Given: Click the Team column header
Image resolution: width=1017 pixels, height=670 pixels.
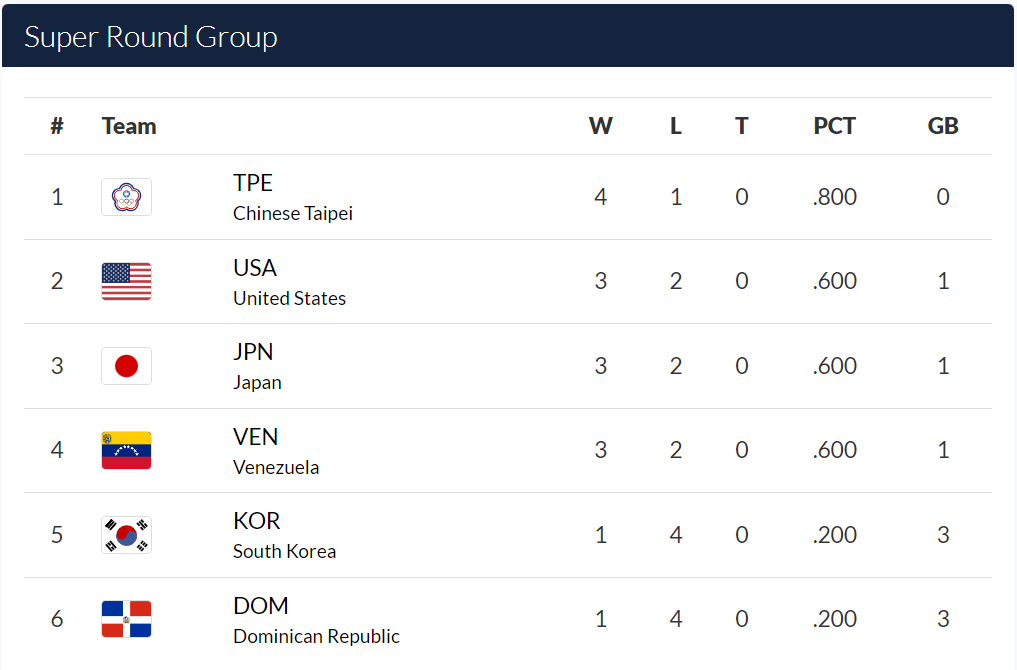Looking at the screenshot, I should tap(129, 126).
